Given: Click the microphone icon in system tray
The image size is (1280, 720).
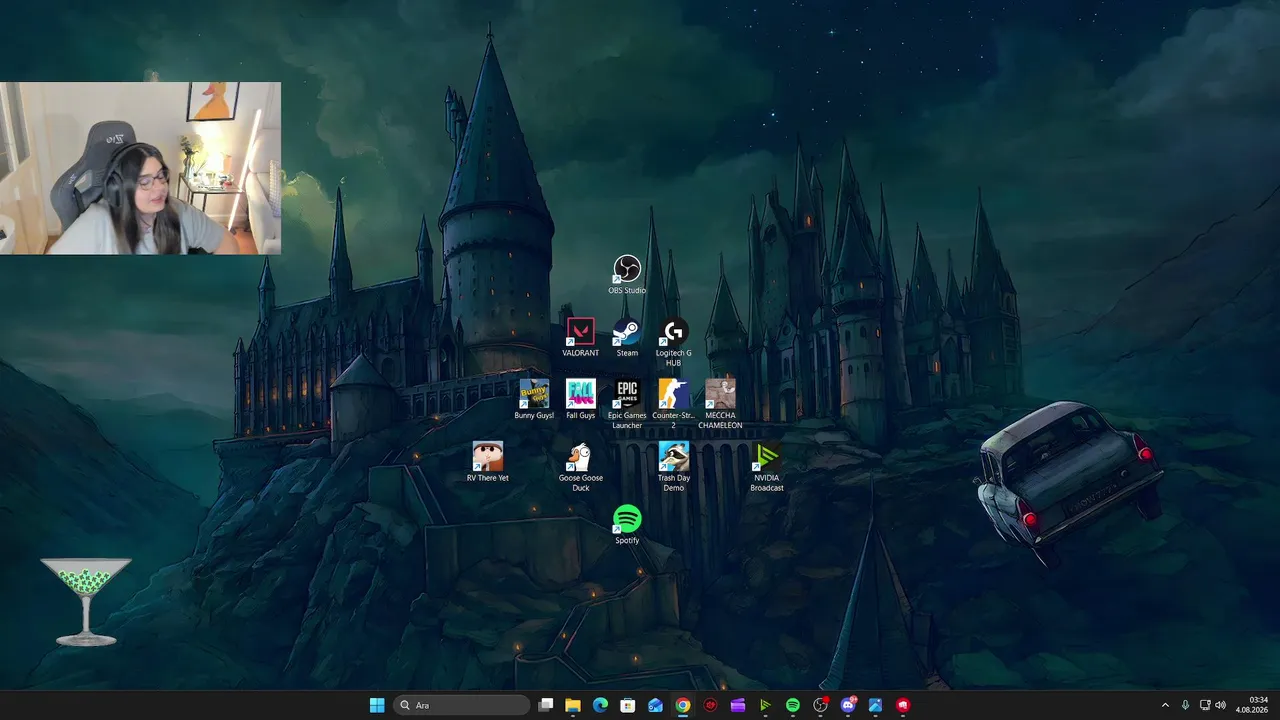Looking at the screenshot, I should [x=1186, y=705].
